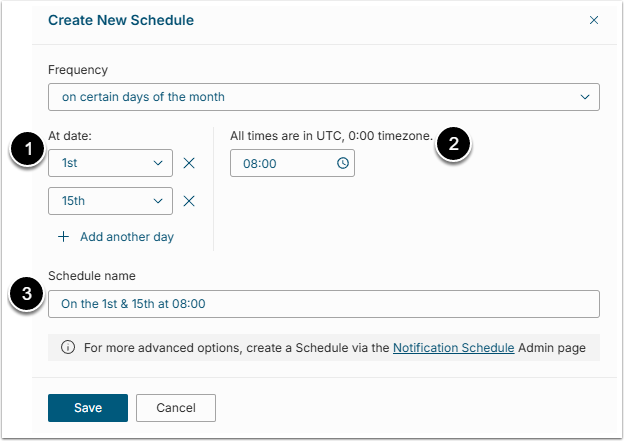Open the 15th day selector dropdown
Screen dimensions: 624x441
pyautogui.click(x=110, y=201)
